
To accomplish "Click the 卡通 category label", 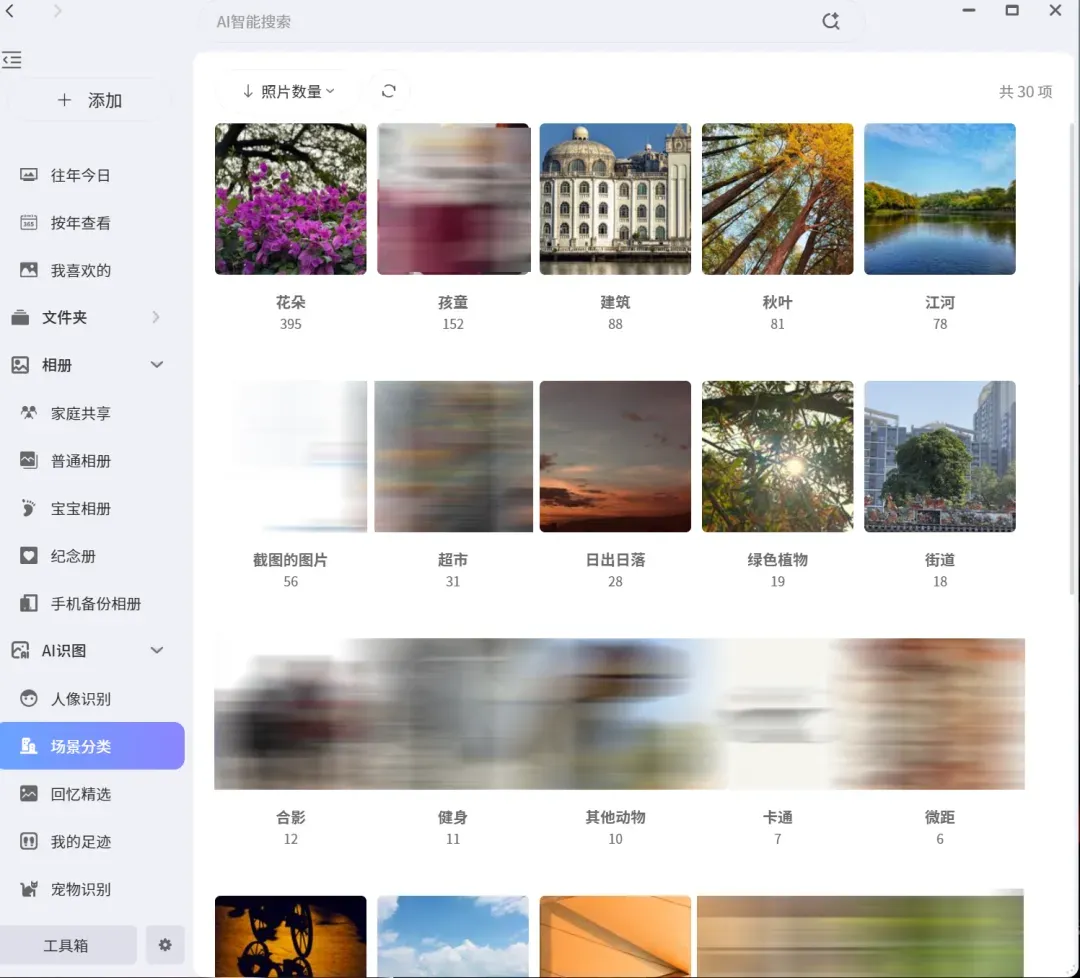I will coord(778,818).
